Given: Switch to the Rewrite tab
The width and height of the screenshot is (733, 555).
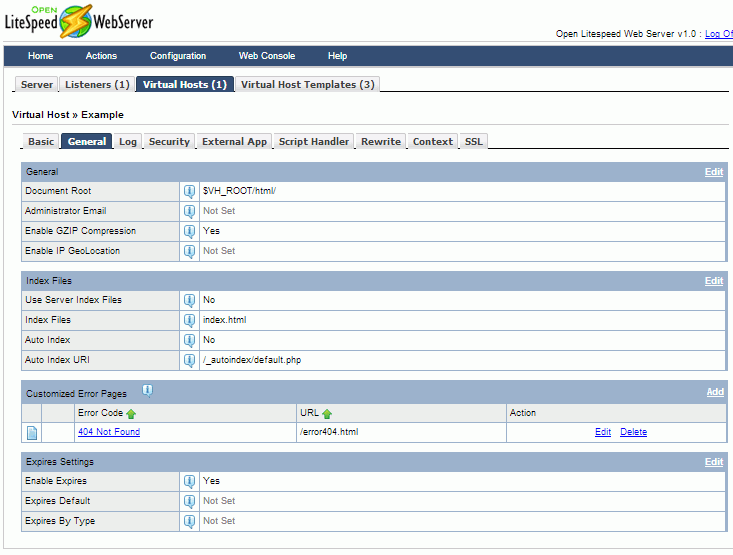Looking at the screenshot, I should (381, 142).
